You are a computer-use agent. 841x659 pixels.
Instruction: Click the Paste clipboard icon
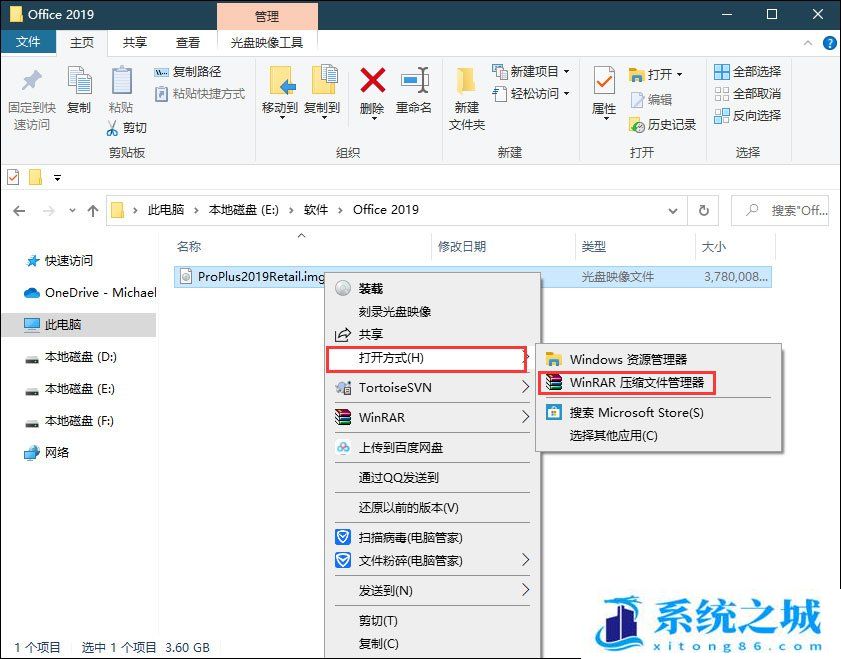pyautogui.click(x=121, y=80)
